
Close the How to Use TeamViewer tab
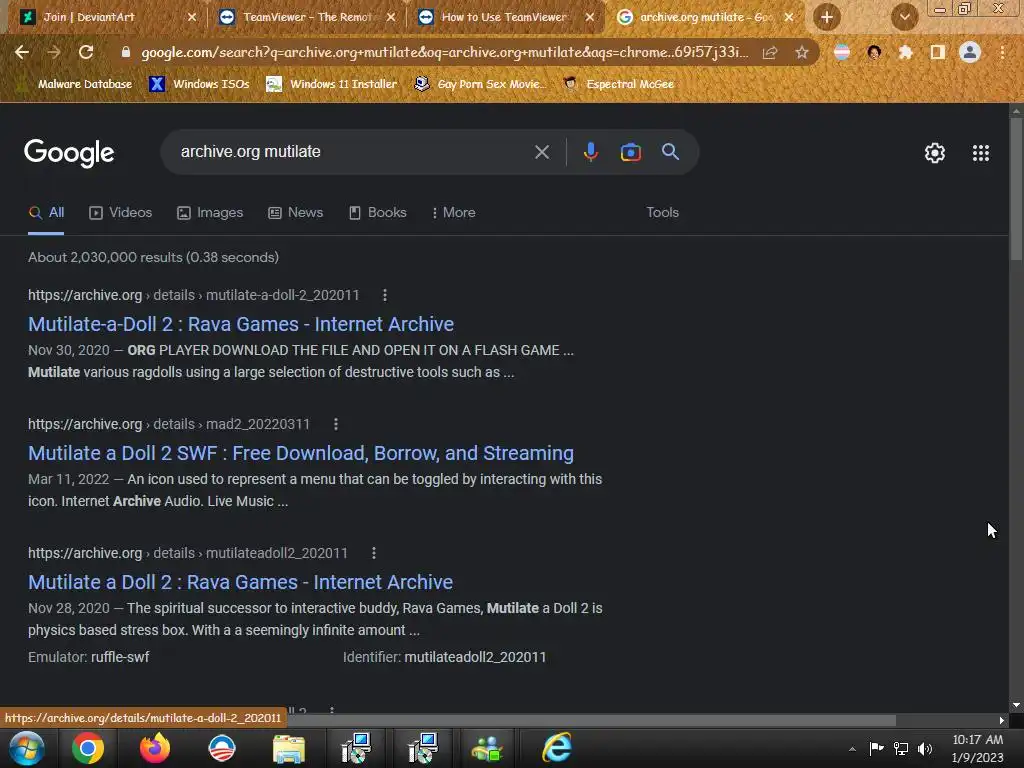click(590, 18)
